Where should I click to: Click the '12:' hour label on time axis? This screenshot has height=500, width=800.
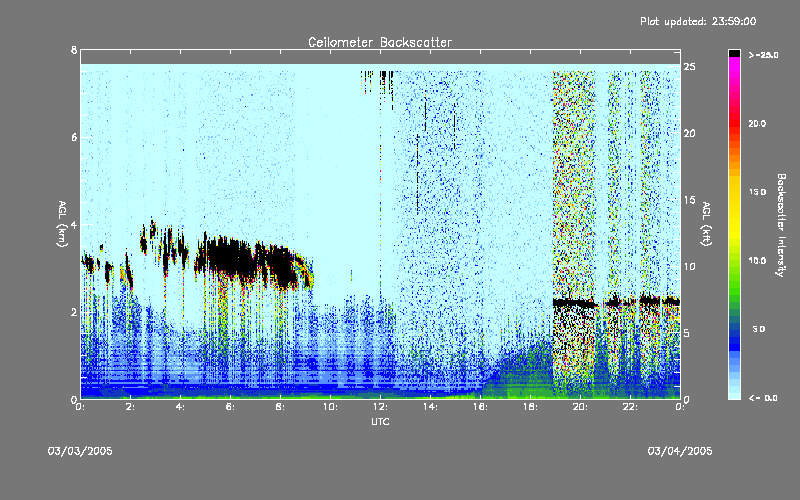point(380,407)
